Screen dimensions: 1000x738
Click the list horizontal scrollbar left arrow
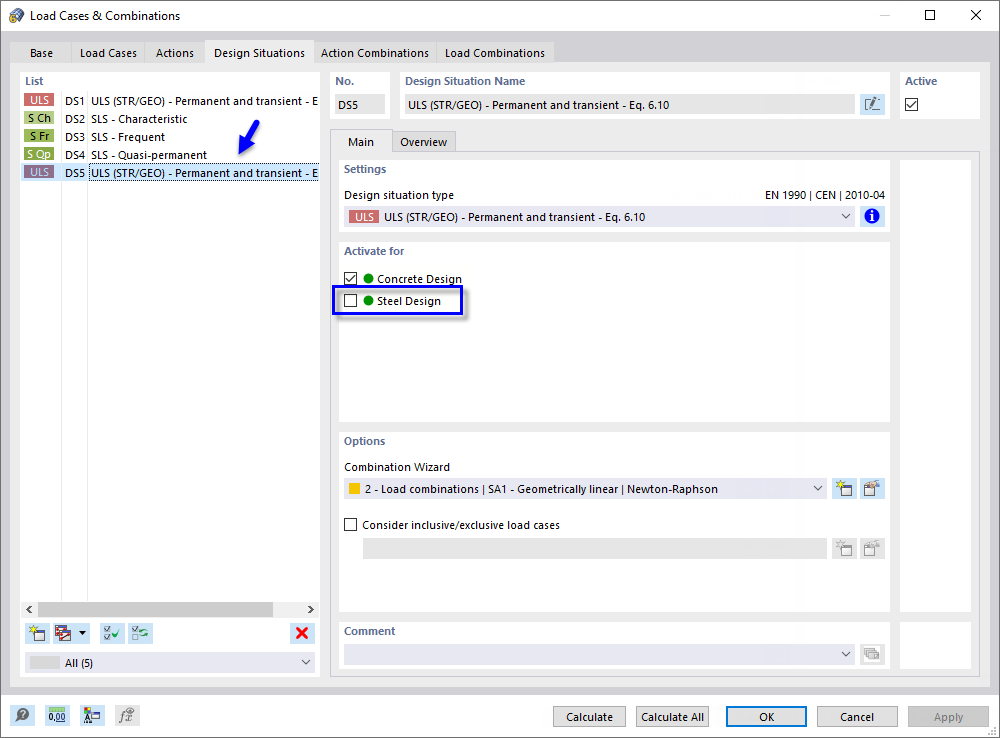click(29, 609)
